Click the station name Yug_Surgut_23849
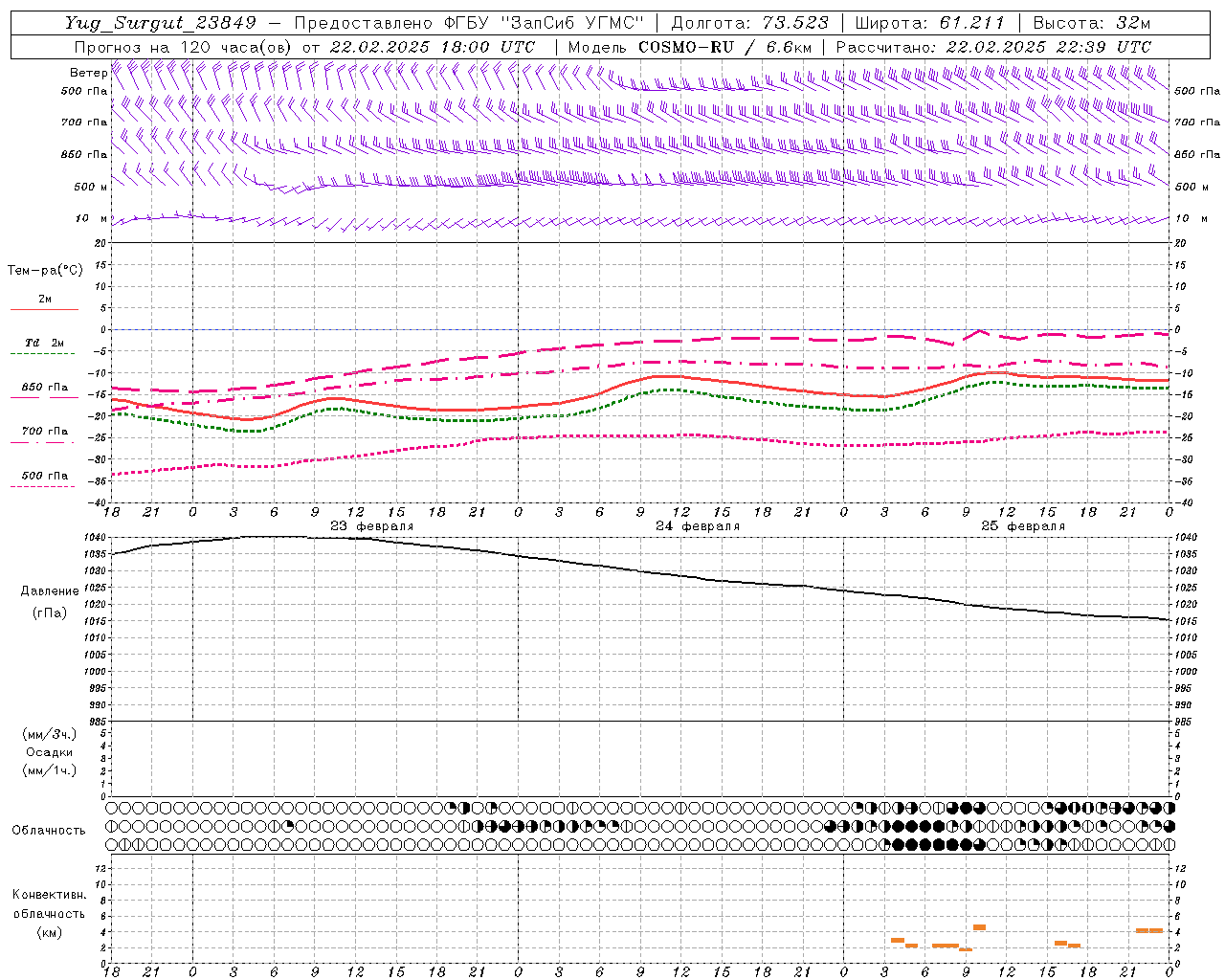 161,23
